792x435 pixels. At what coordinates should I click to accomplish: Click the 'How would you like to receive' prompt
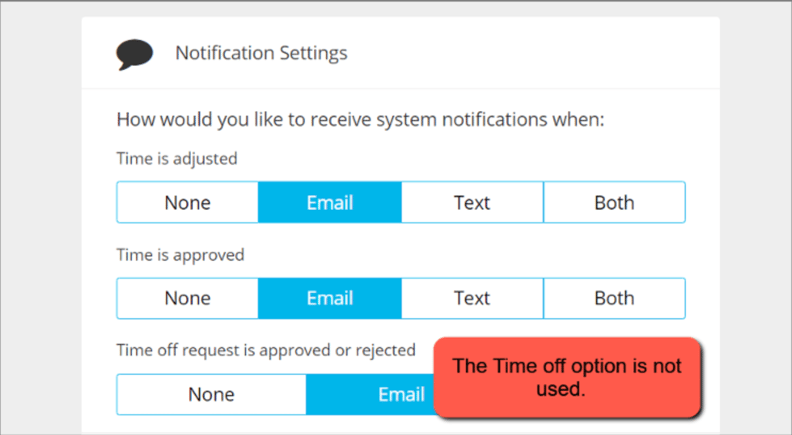[x=360, y=120]
